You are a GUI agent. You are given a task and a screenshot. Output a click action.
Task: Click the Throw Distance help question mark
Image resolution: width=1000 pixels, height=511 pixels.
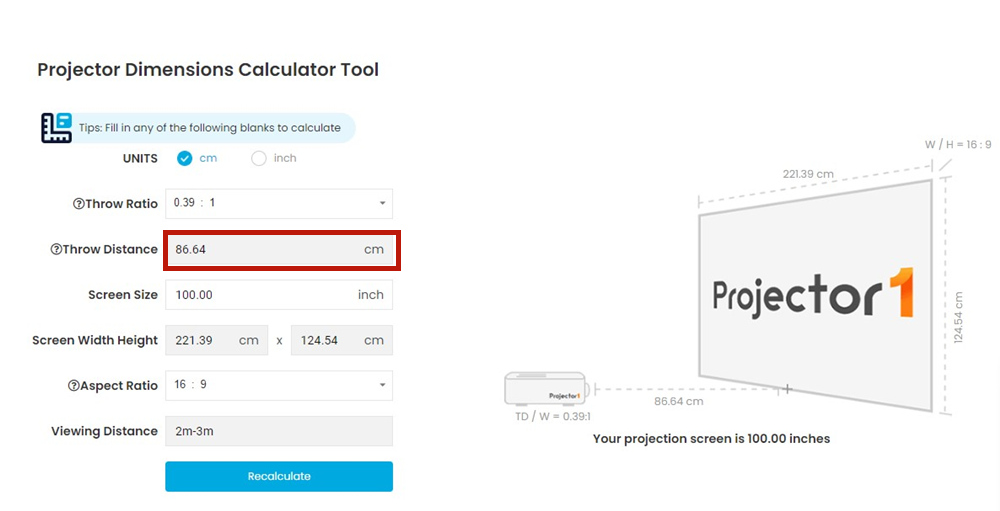56,250
